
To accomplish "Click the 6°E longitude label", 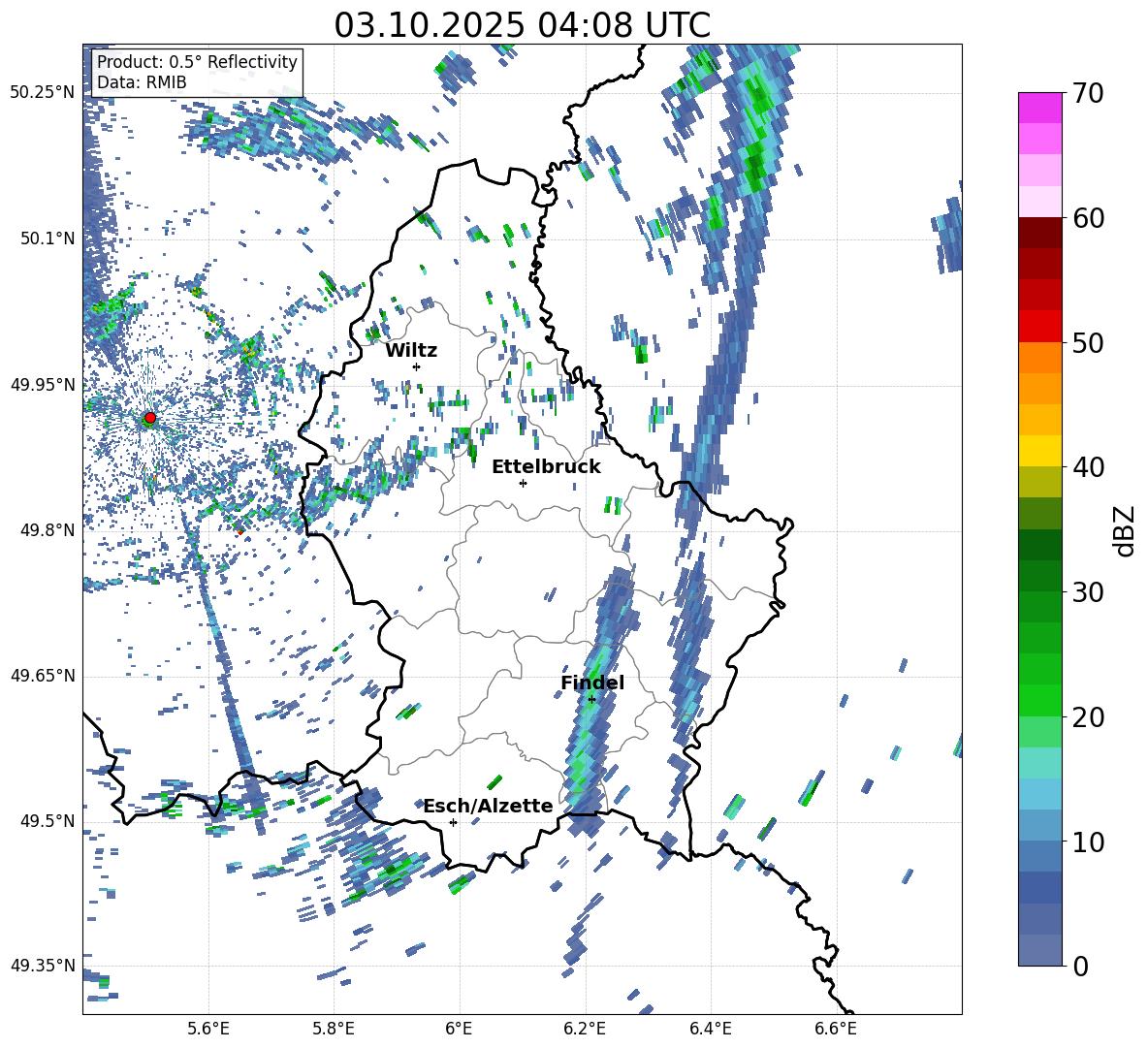I will pyautogui.click(x=459, y=1030).
